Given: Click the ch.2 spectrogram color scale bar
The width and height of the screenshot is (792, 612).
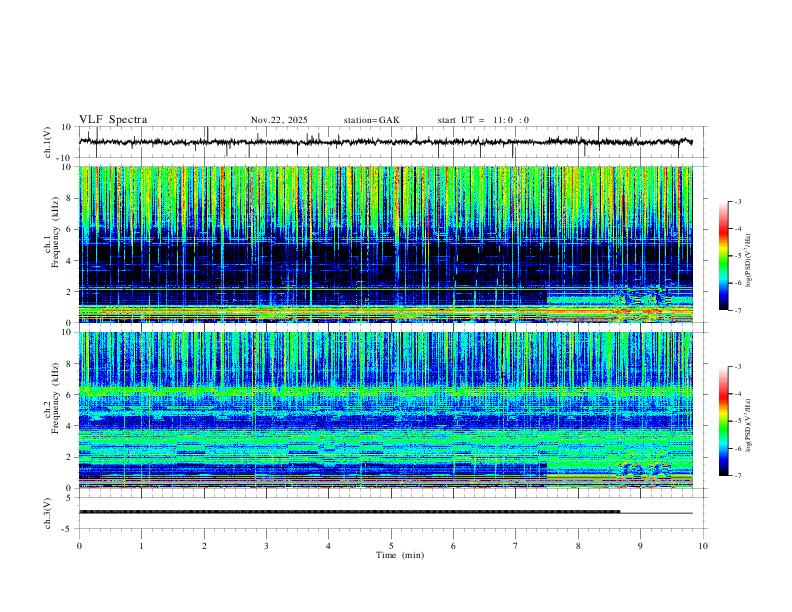Looking at the screenshot, I should pos(724,421).
